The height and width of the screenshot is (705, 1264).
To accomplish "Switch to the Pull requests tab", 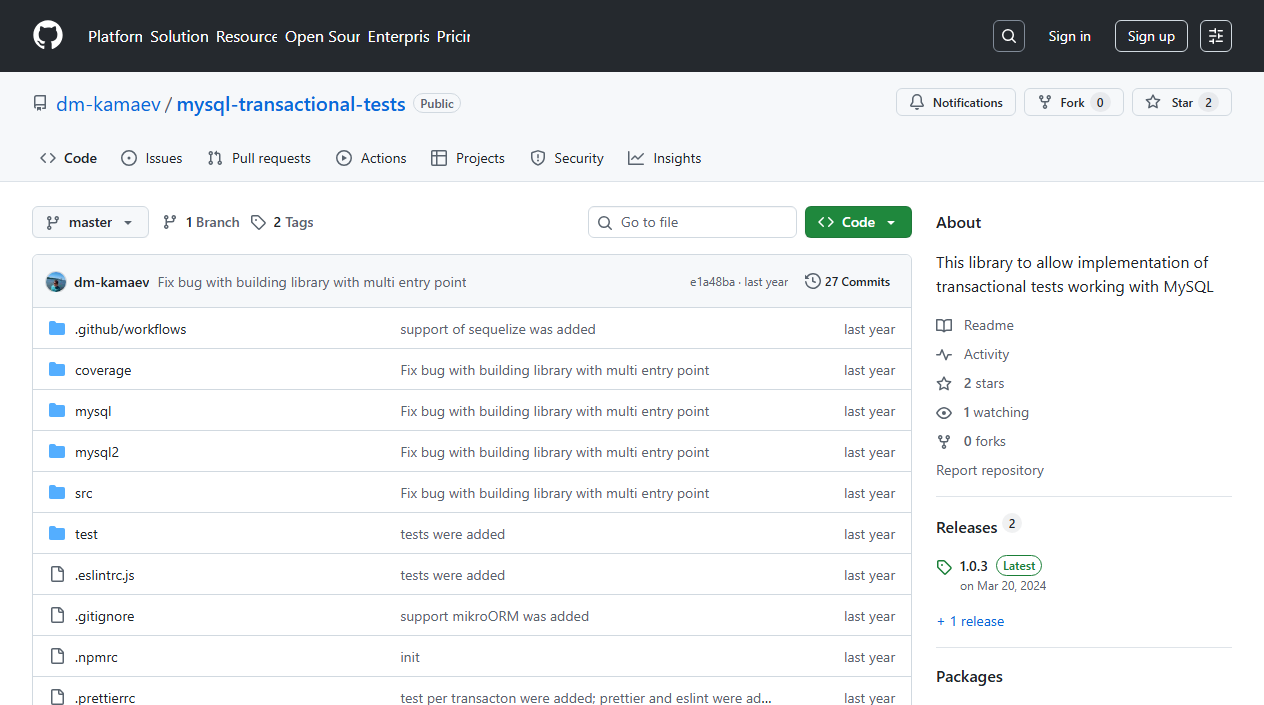I will tap(258, 157).
